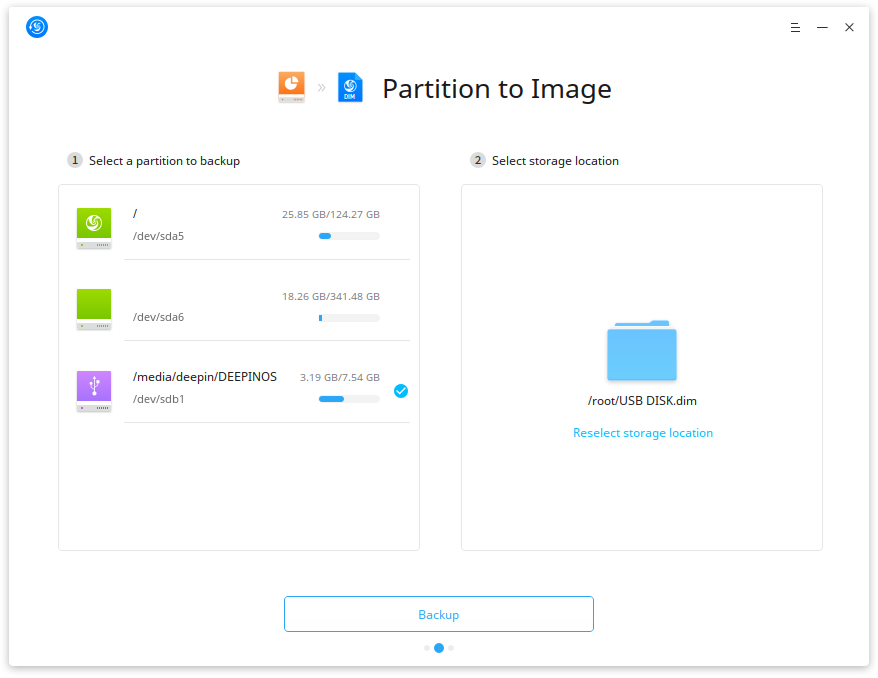Click step 1 number badge

tap(75, 160)
